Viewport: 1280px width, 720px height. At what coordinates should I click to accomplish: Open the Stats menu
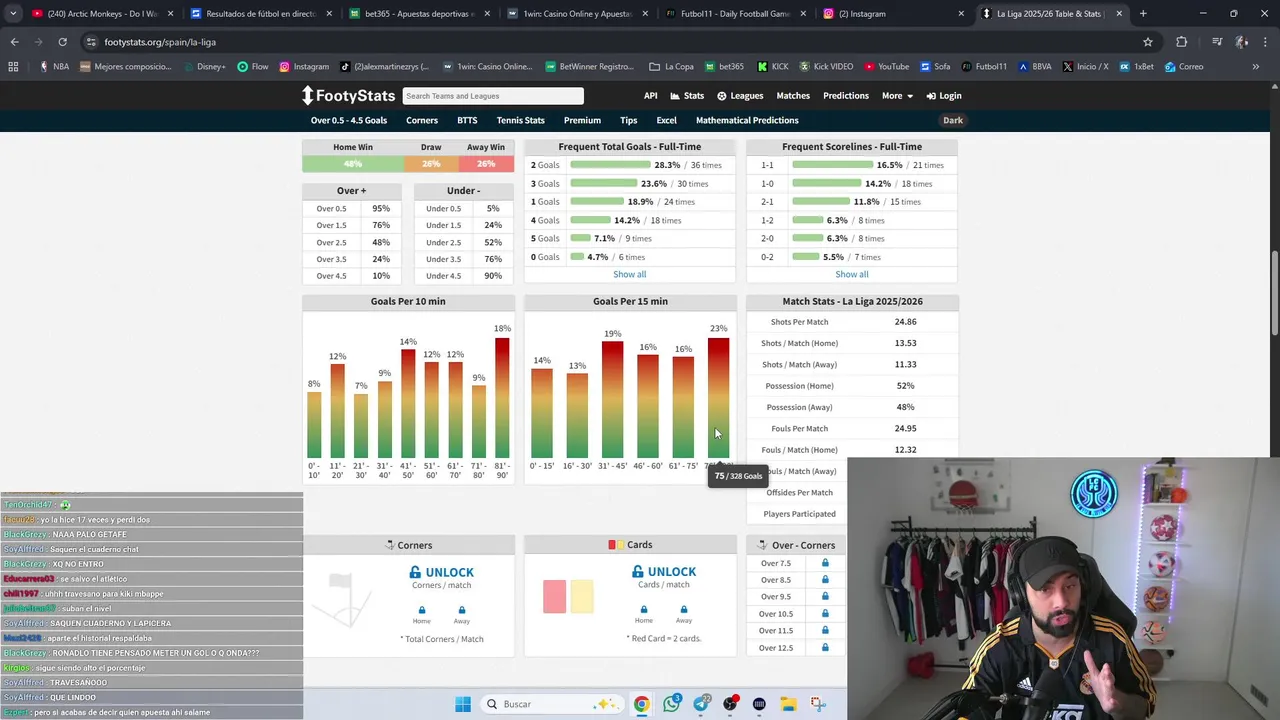coord(687,96)
